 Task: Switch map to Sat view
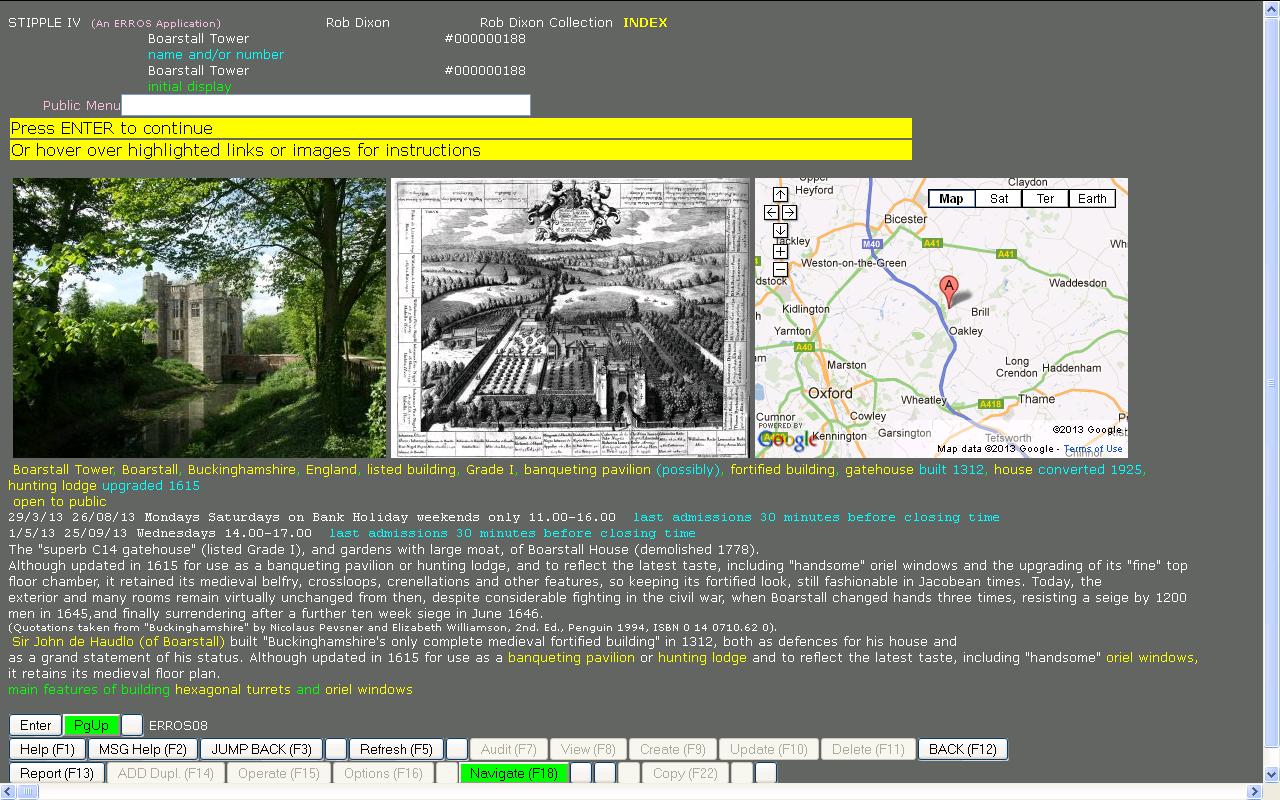[999, 198]
